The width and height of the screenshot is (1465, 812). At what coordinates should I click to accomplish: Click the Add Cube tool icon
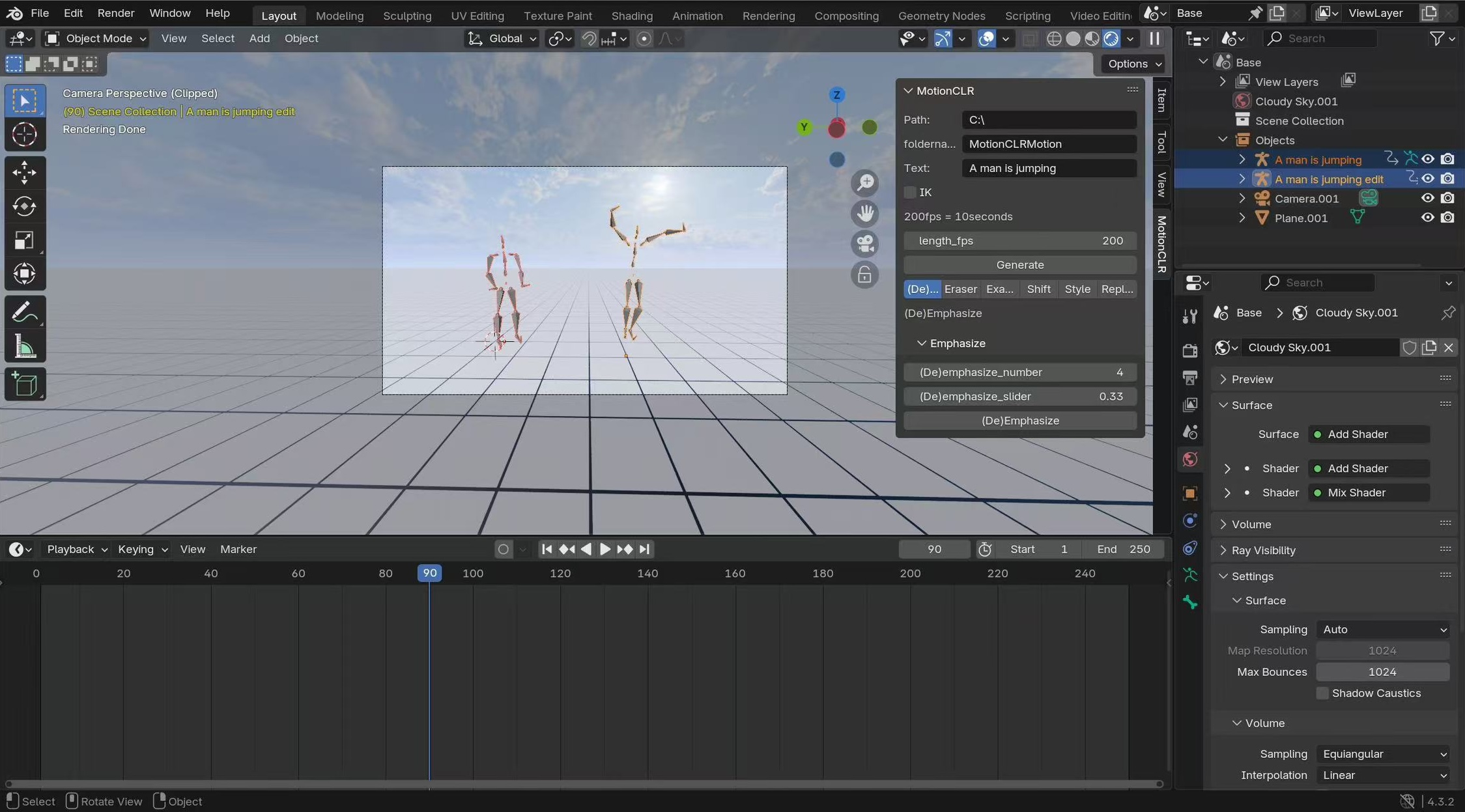24,384
